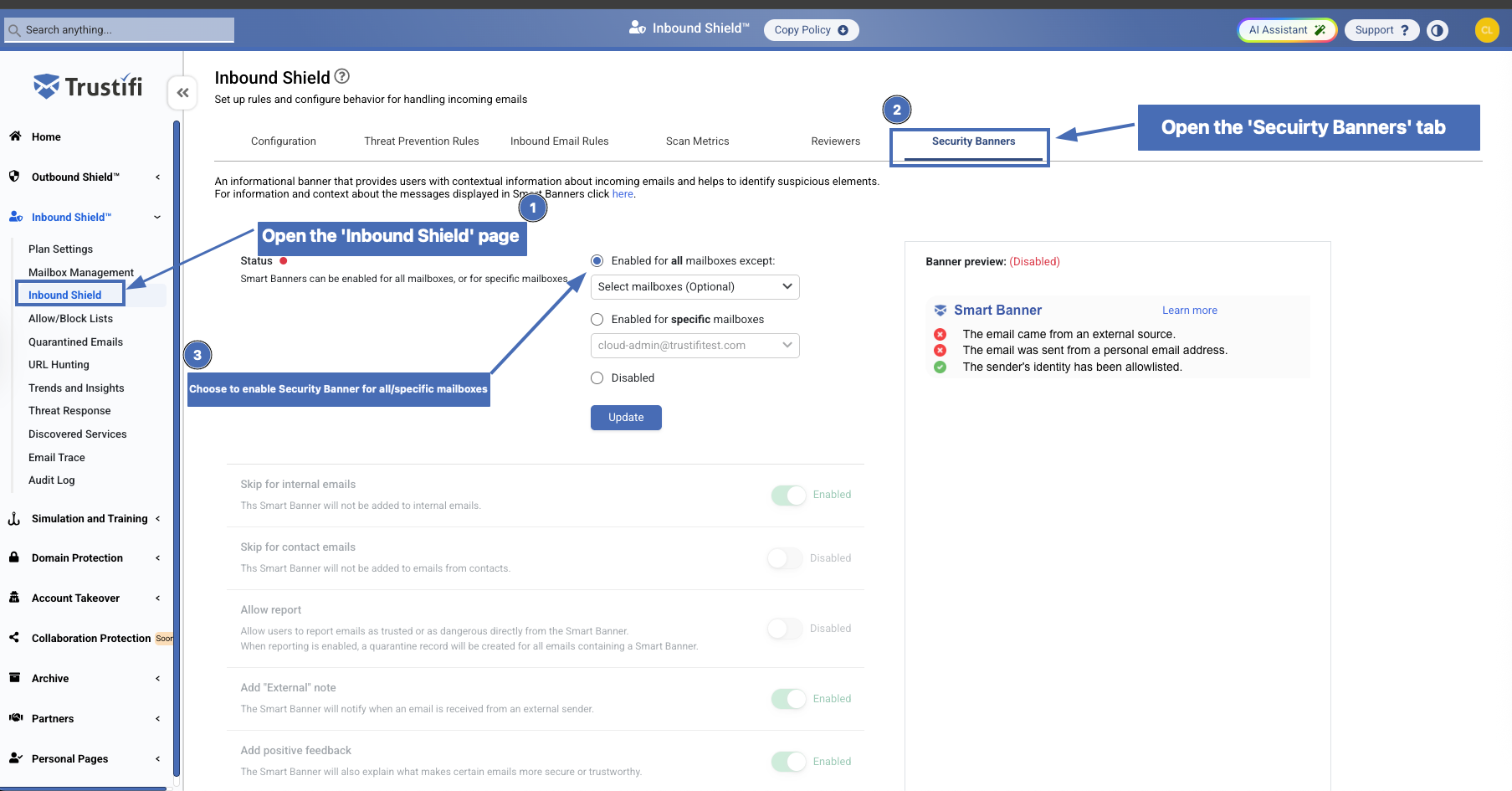The height and width of the screenshot is (791, 1512).
Task: Click the Account Takeover icon
Action: coord(14,598)
